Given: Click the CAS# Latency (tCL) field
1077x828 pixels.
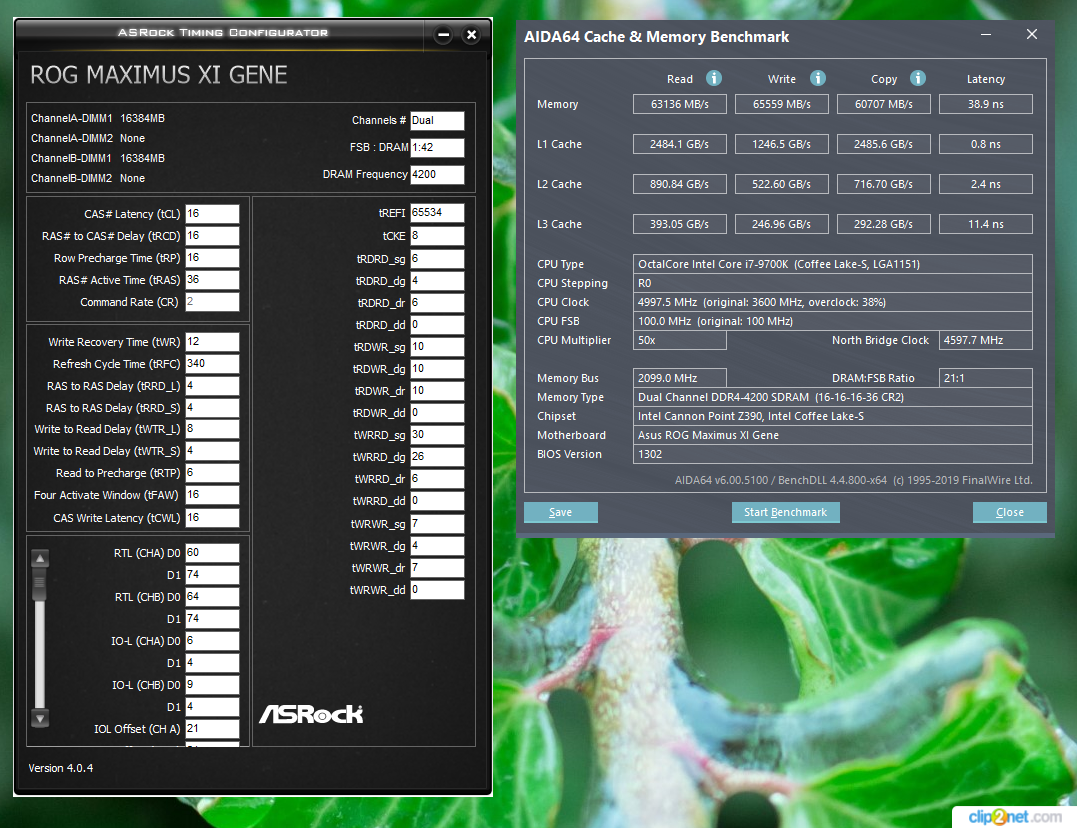Looking at the screenshot, I should pos(212,214).
